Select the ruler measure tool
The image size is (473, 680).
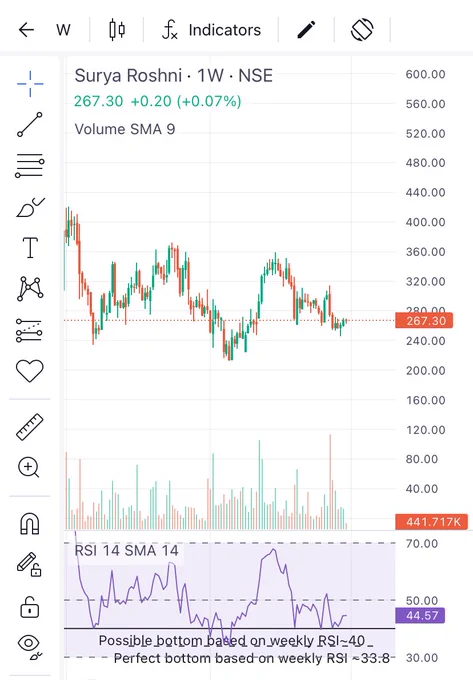(30, 427)
